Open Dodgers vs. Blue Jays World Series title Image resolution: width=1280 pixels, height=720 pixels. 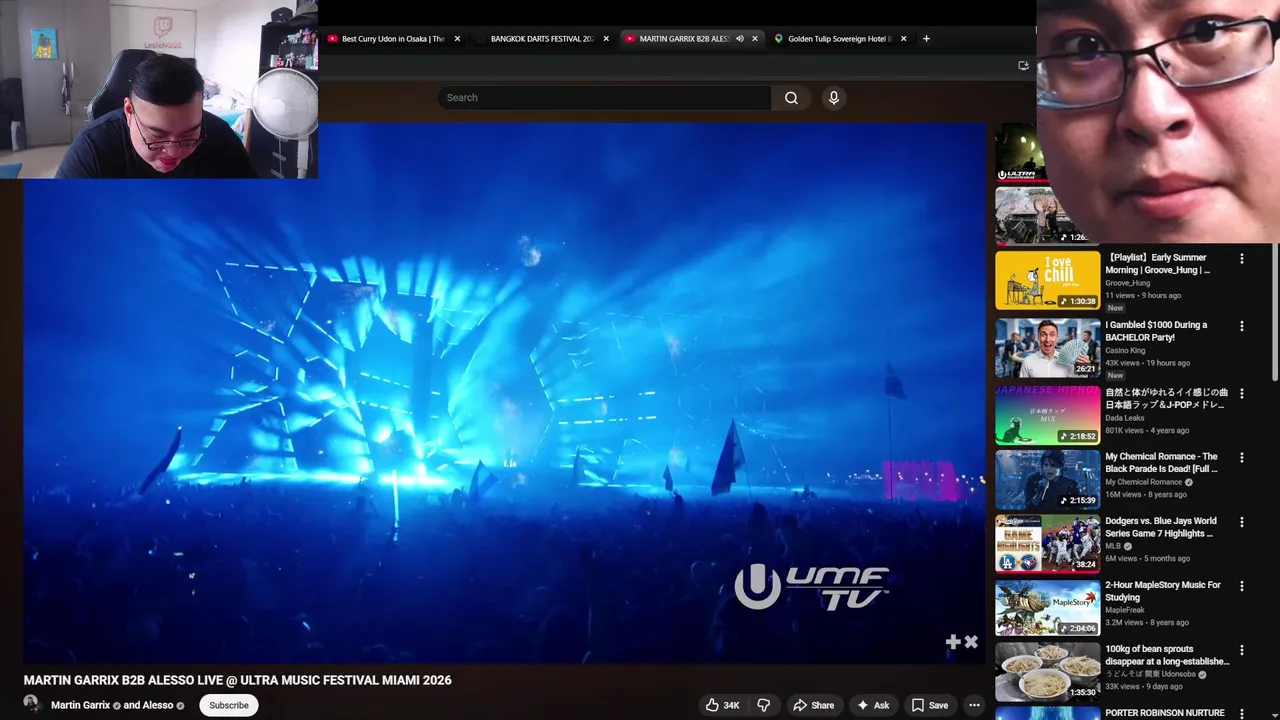pos(1161,527)
